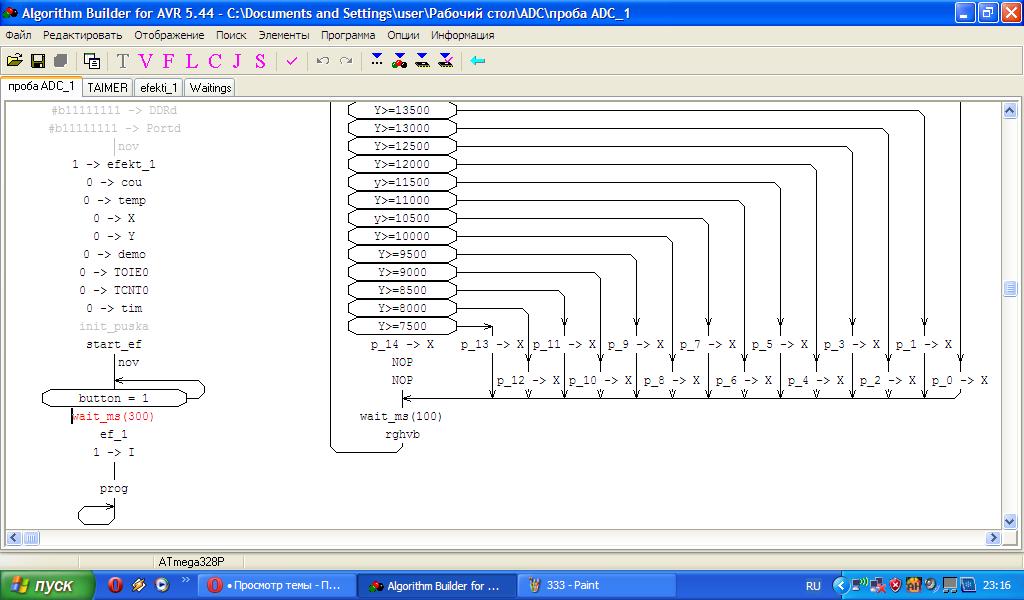
Task: Click the vertical scrollbar down arrow
Action: pos(1010,520)
